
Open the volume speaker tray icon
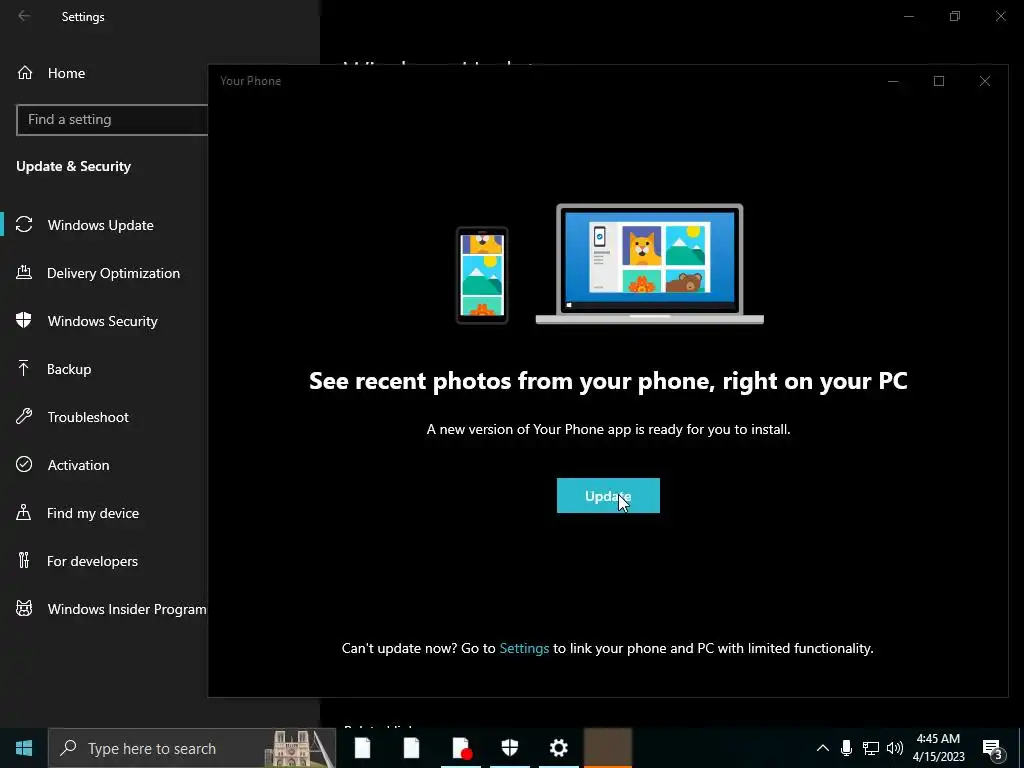[x=895, y=748]
